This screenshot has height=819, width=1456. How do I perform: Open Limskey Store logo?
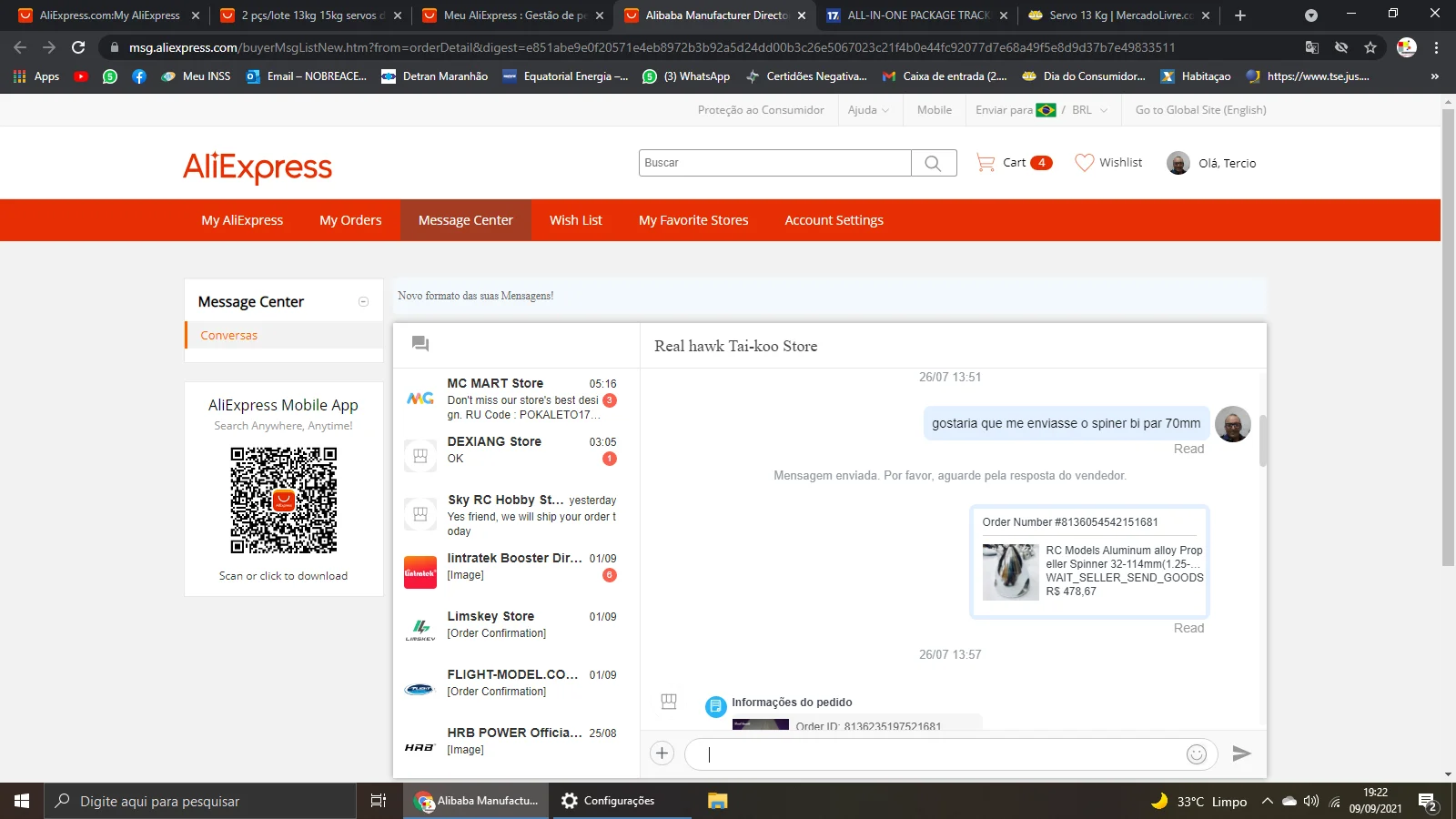point(420,631)
